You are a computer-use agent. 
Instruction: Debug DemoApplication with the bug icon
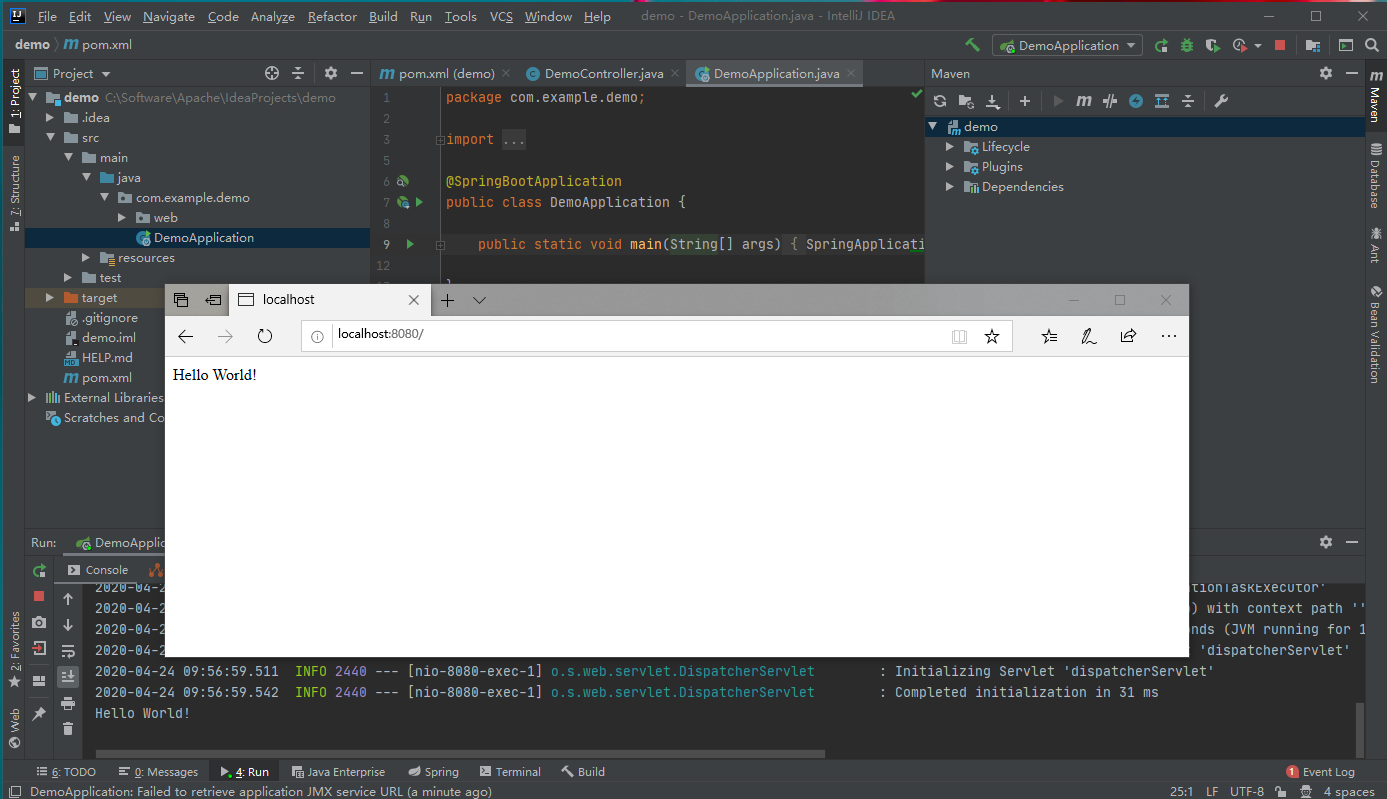tap(1187, 45)
